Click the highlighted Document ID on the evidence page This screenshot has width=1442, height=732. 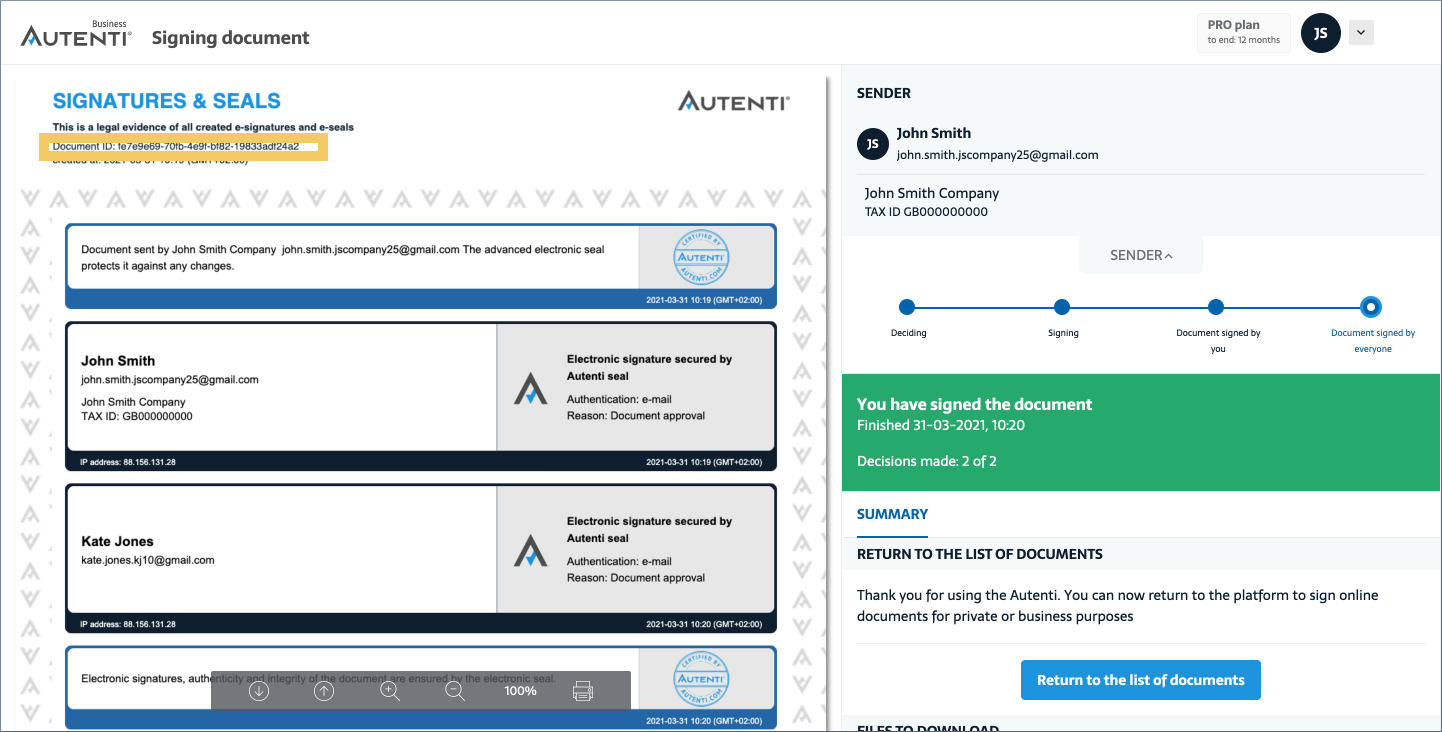coord(184,146)
